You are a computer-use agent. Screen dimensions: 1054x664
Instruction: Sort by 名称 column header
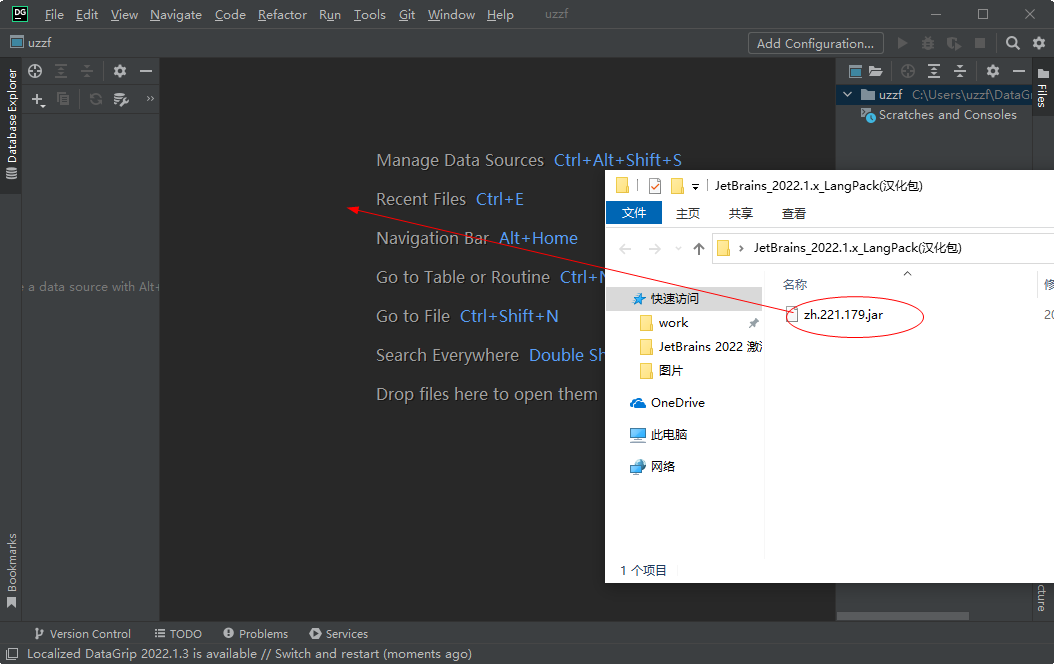795,285
